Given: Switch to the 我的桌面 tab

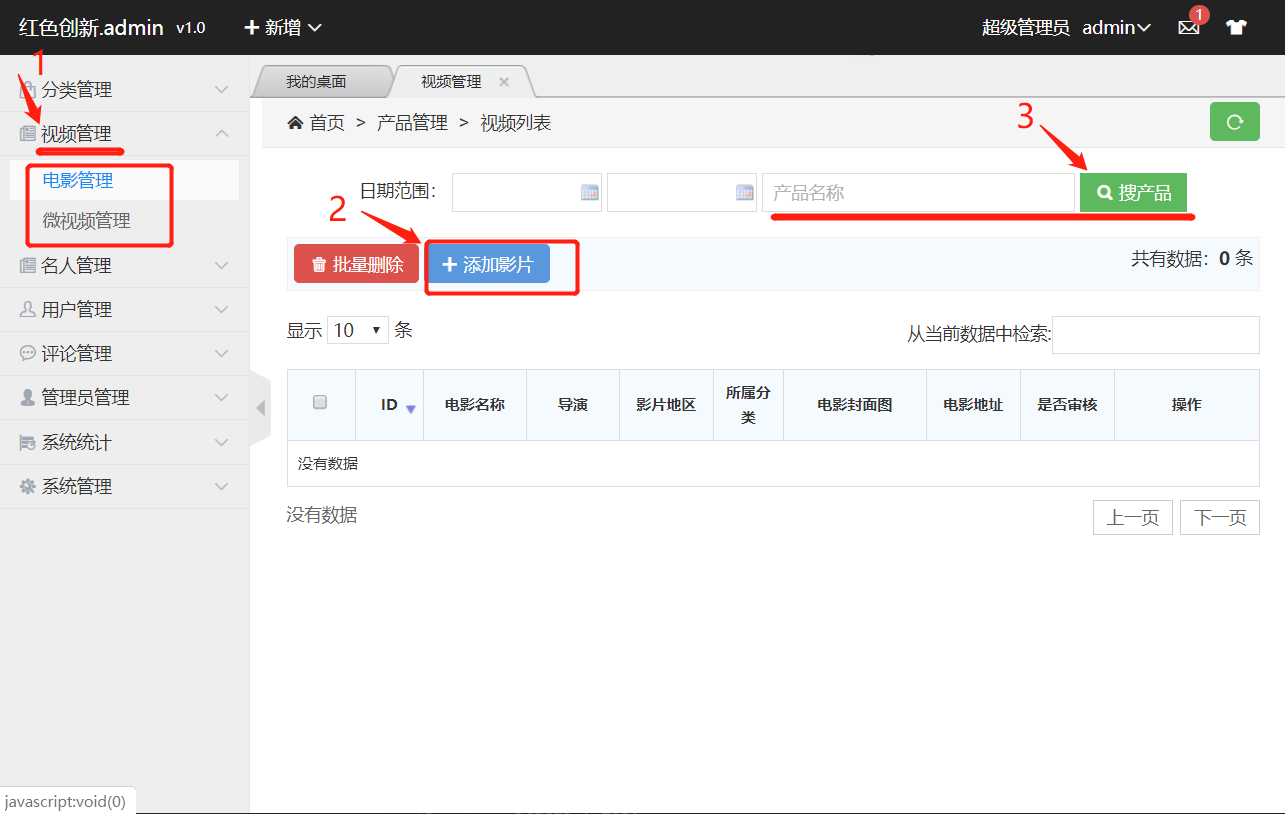Looking at the screenshot, I should (316, 82).
